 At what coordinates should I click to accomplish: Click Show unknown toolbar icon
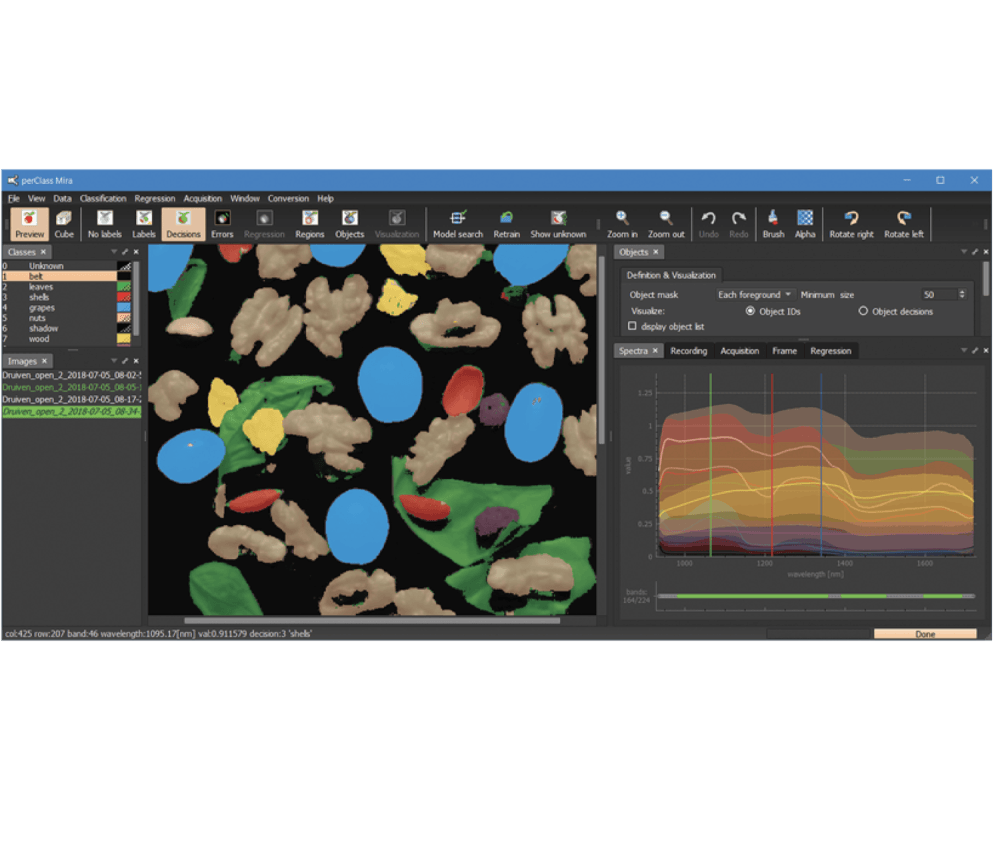coord(558,224)
